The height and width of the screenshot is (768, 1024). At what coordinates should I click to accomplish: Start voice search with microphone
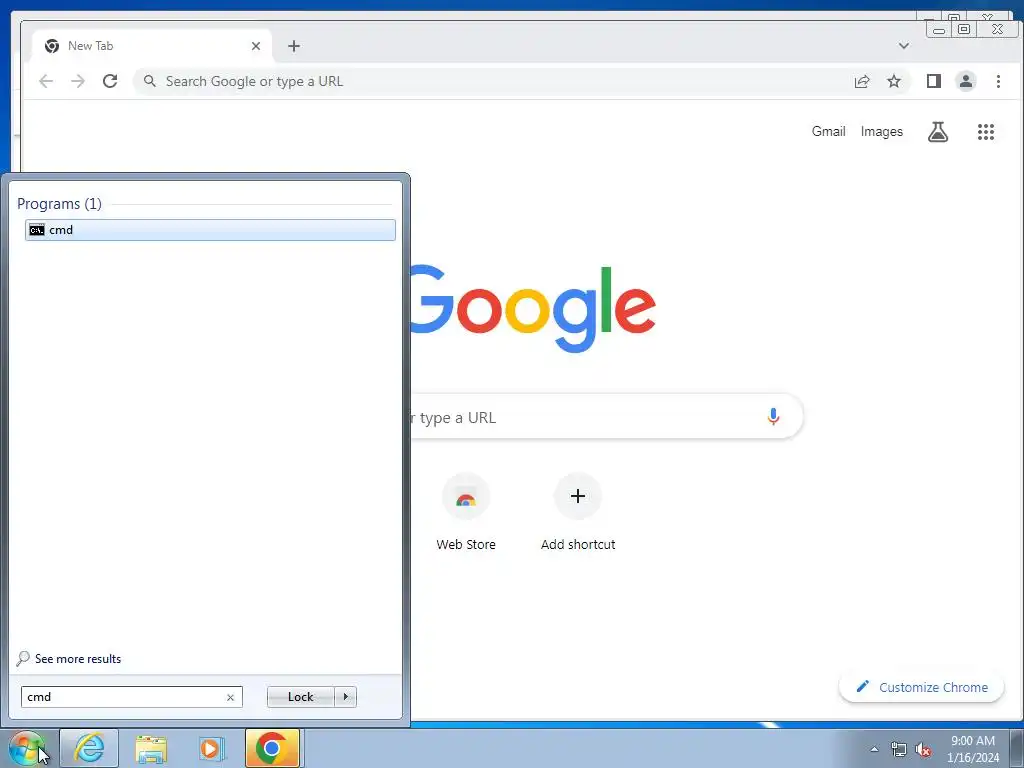coord(773,417)
